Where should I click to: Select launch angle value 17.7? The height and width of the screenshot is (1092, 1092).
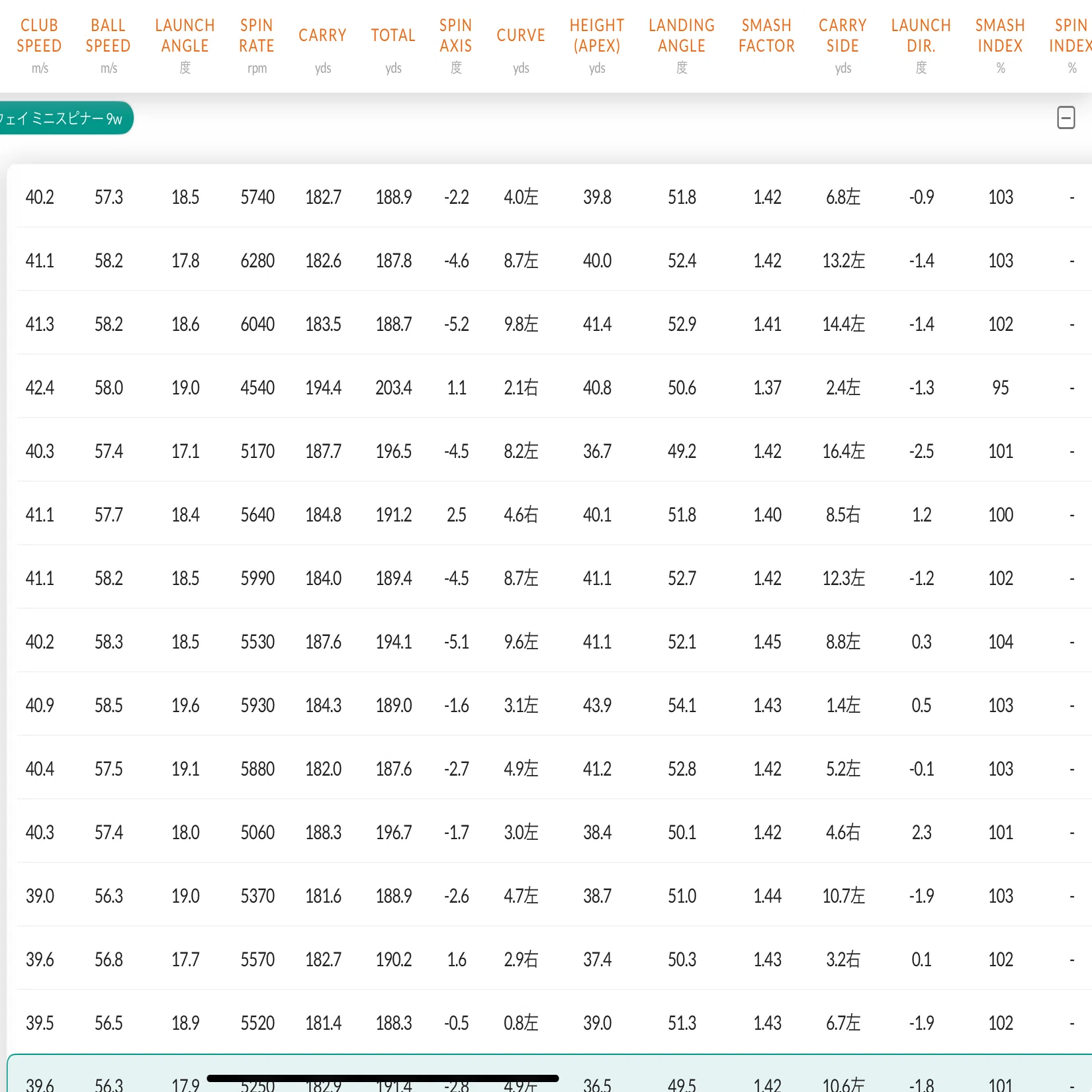pyautogui.click(x=185, y=960)
